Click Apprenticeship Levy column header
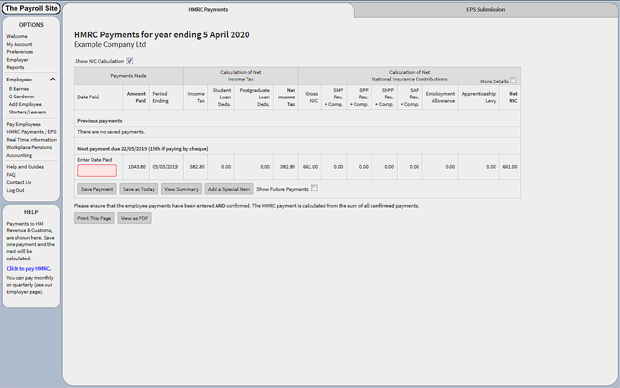Image resolution: width=620 pixels, height=388 pixels. (x=479, y=97)
